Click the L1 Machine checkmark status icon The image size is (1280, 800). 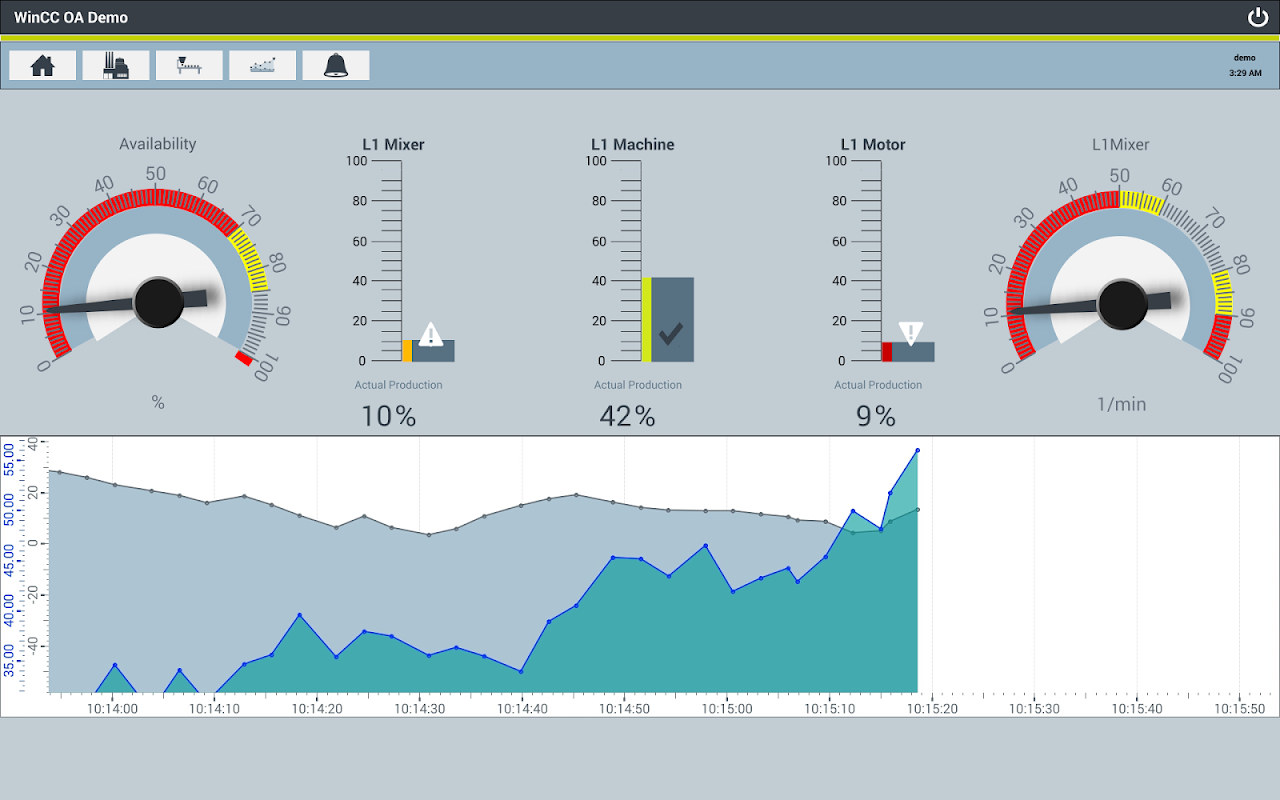pos(671,333)
